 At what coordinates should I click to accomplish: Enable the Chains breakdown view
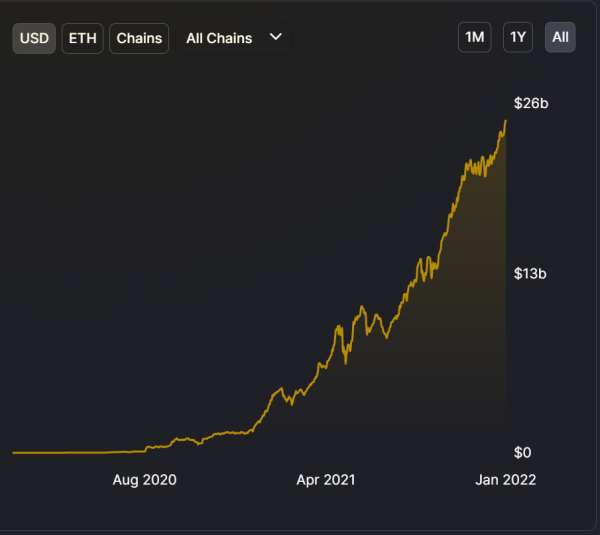click(139, 38)
